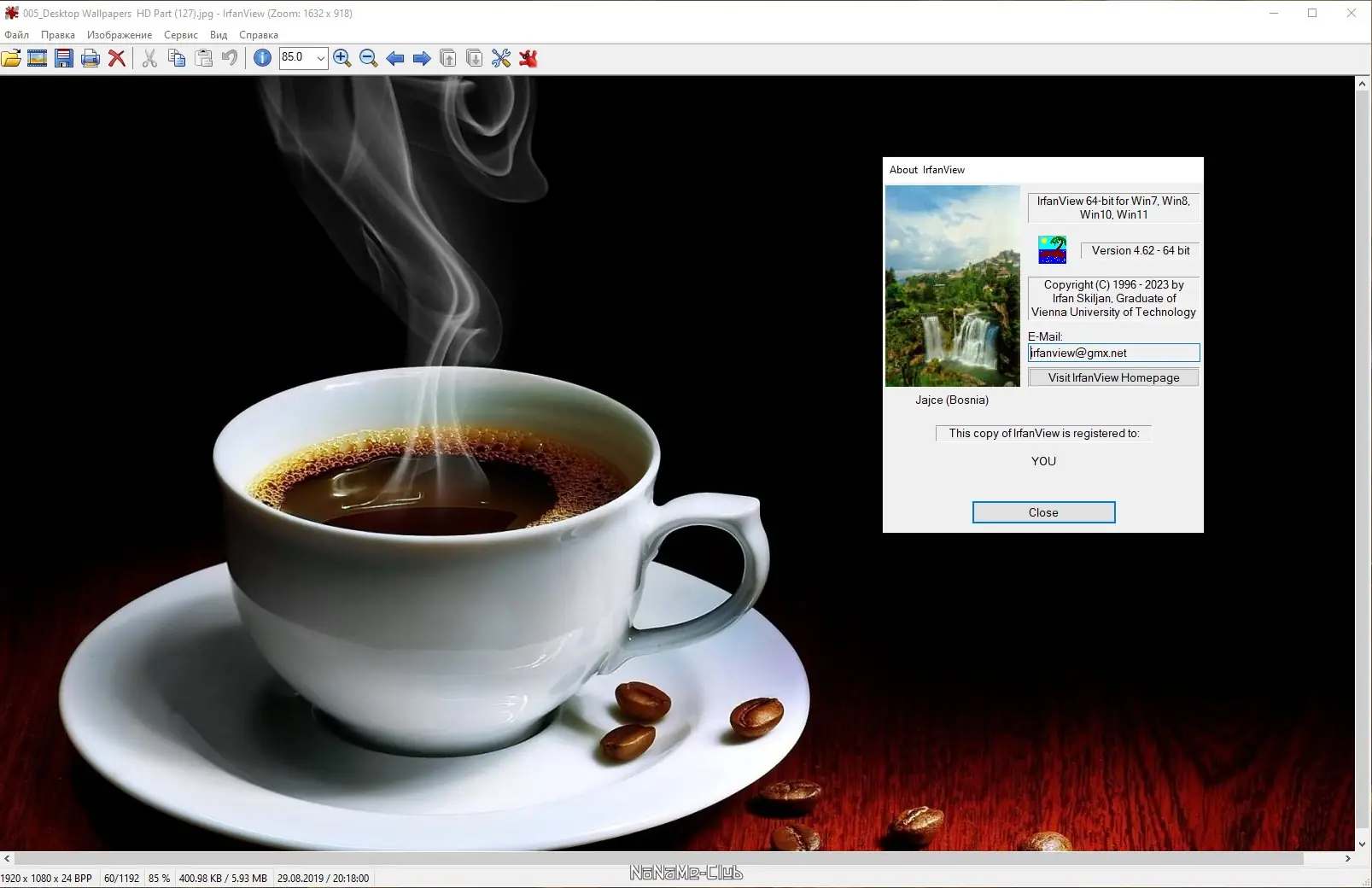This screenshot has width=1372, height=888.
Task: Click the '60/1192' status bar entry
Action: pyautogui.click(x=121, y=878)
